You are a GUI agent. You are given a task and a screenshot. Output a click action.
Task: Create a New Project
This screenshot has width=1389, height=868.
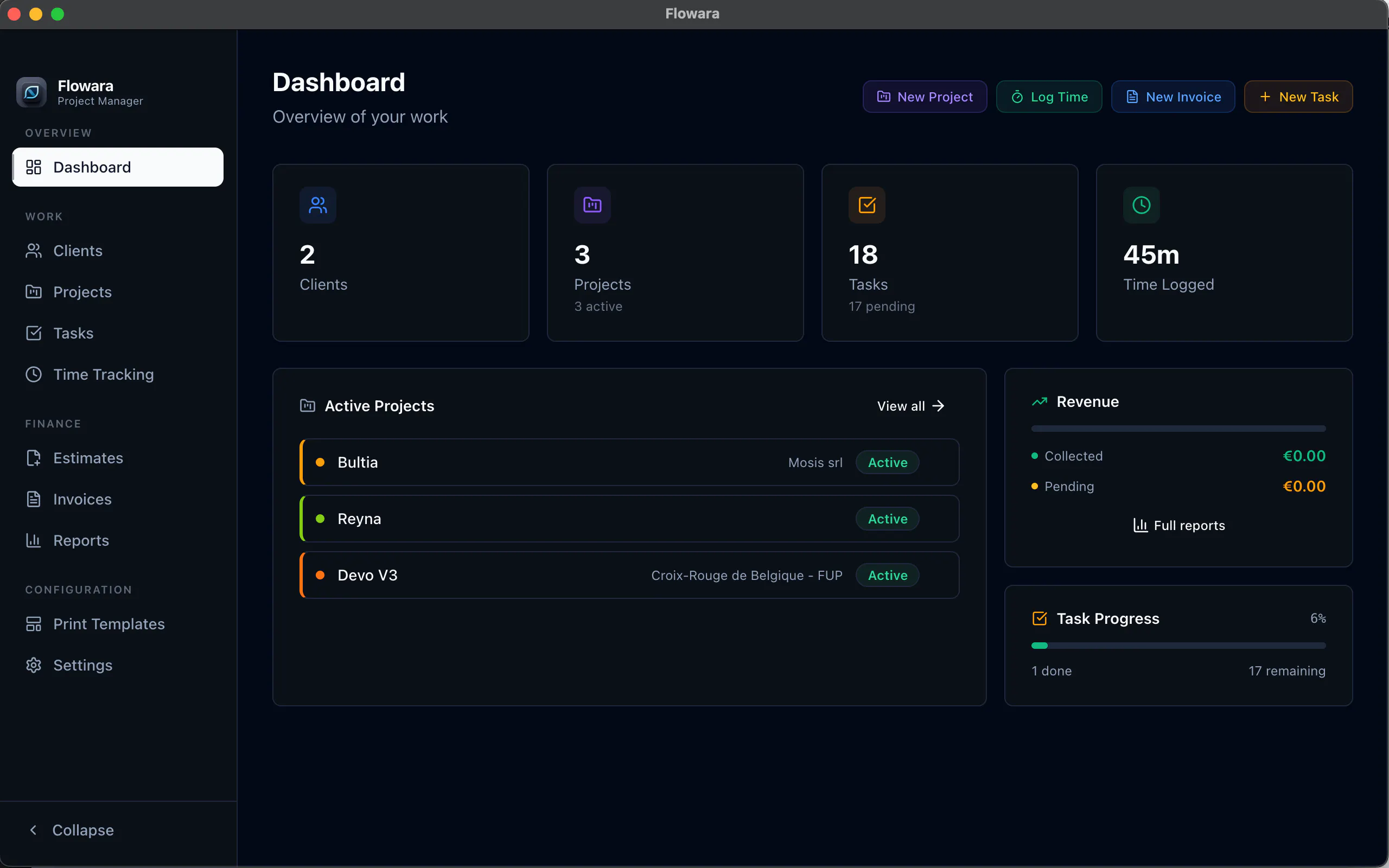[x=925, y=97]
